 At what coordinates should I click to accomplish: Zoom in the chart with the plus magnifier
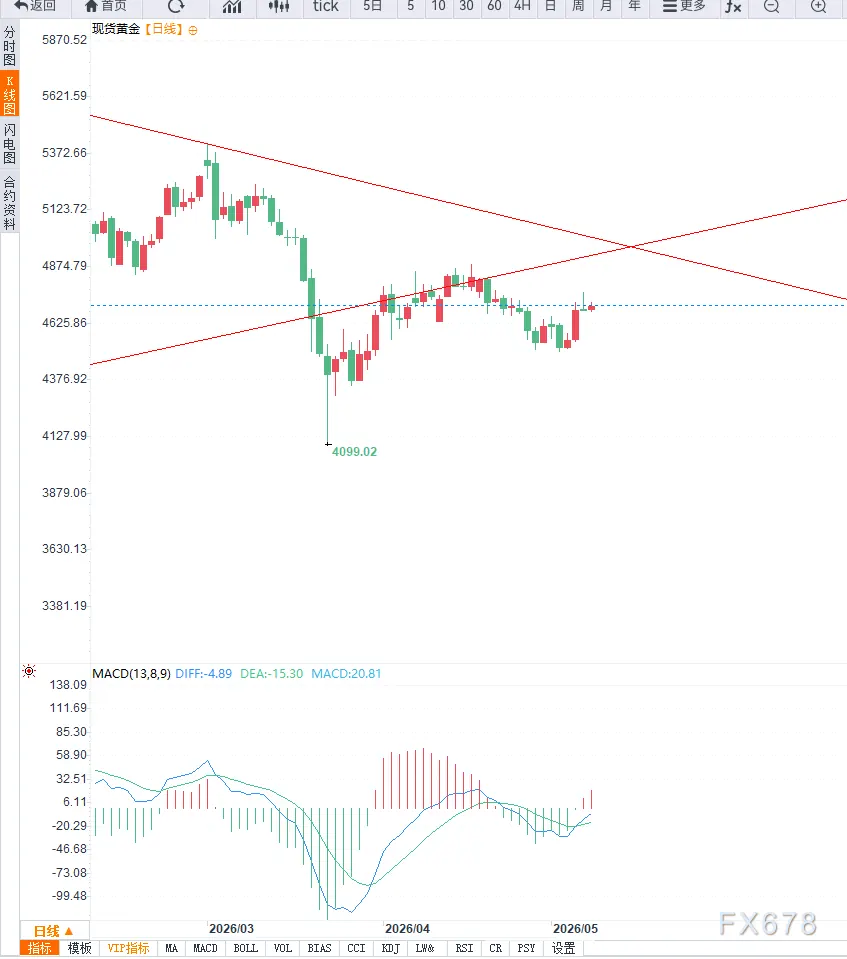(x=818, y=6)
